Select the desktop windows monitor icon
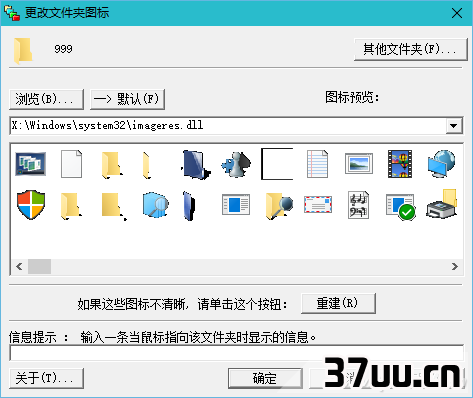Image resolution: width=473 pixels, height=398 pixels. coord(30,164)
